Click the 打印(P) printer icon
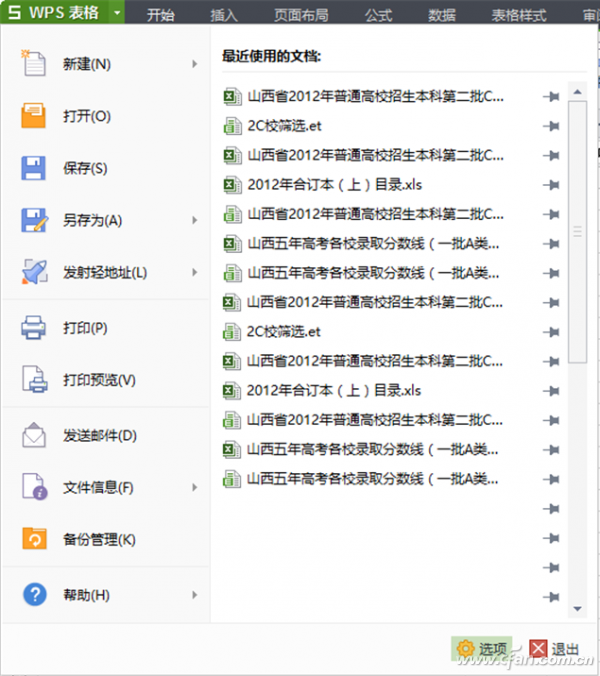The image size is (600, 676). pyautogui.click(x=33, y=328)
